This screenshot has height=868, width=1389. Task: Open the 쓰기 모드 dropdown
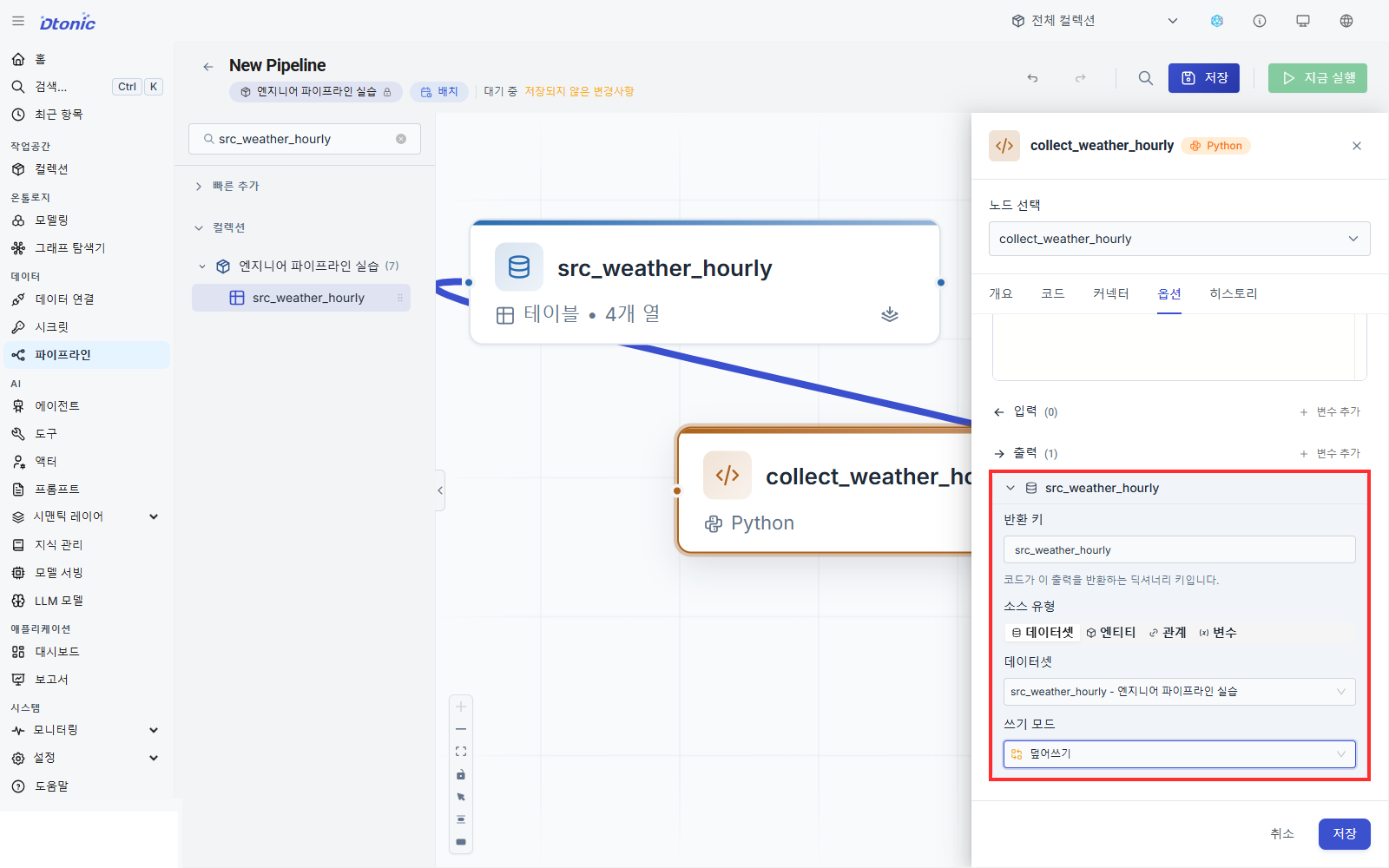[1180, 754]
